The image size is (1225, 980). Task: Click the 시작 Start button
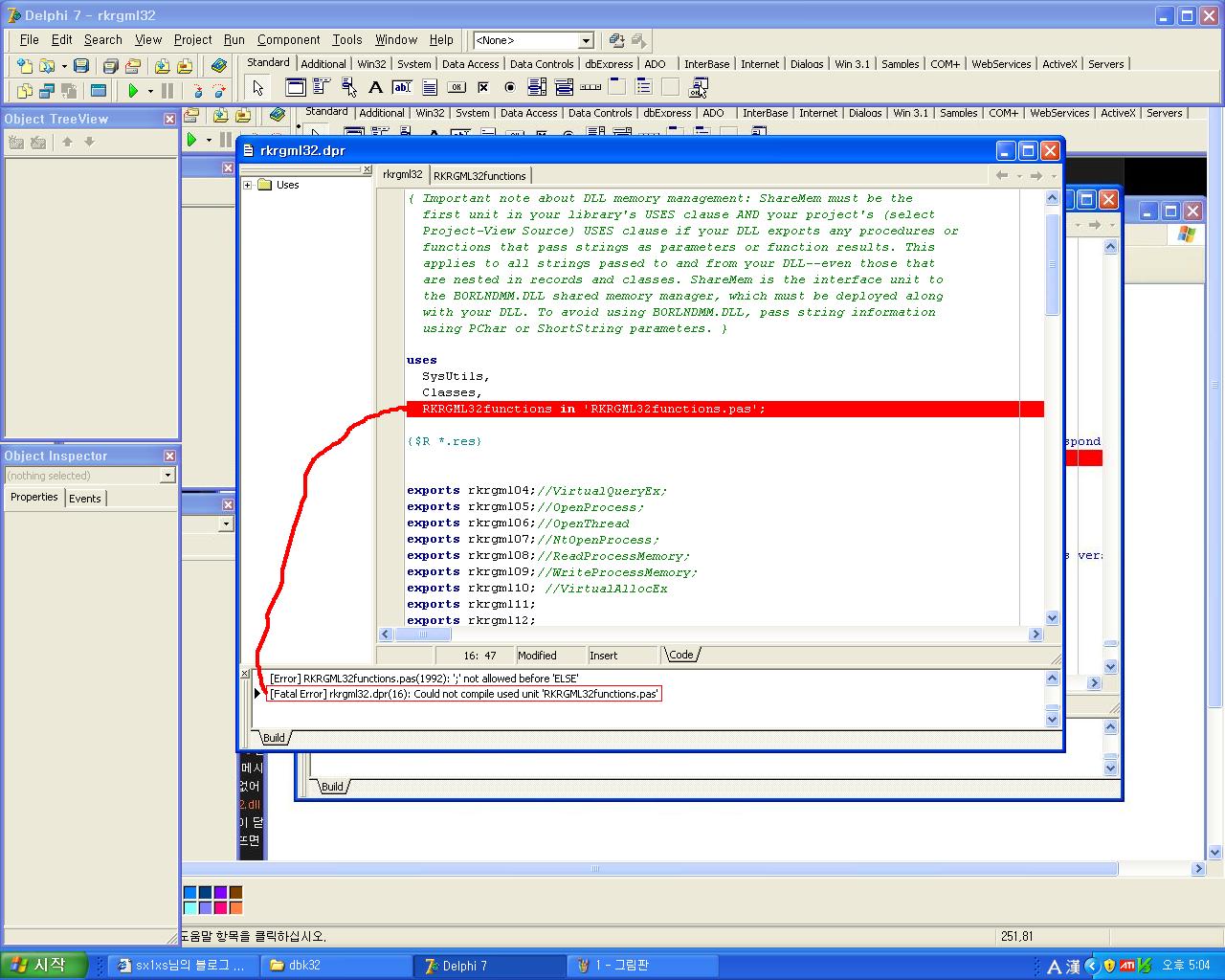pos(44,965)
